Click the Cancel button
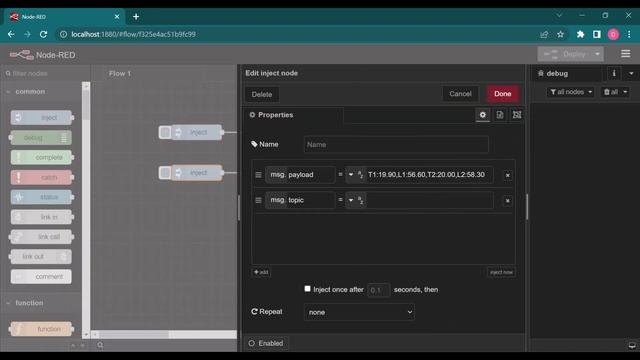The image size is (640, 360). 460,94
